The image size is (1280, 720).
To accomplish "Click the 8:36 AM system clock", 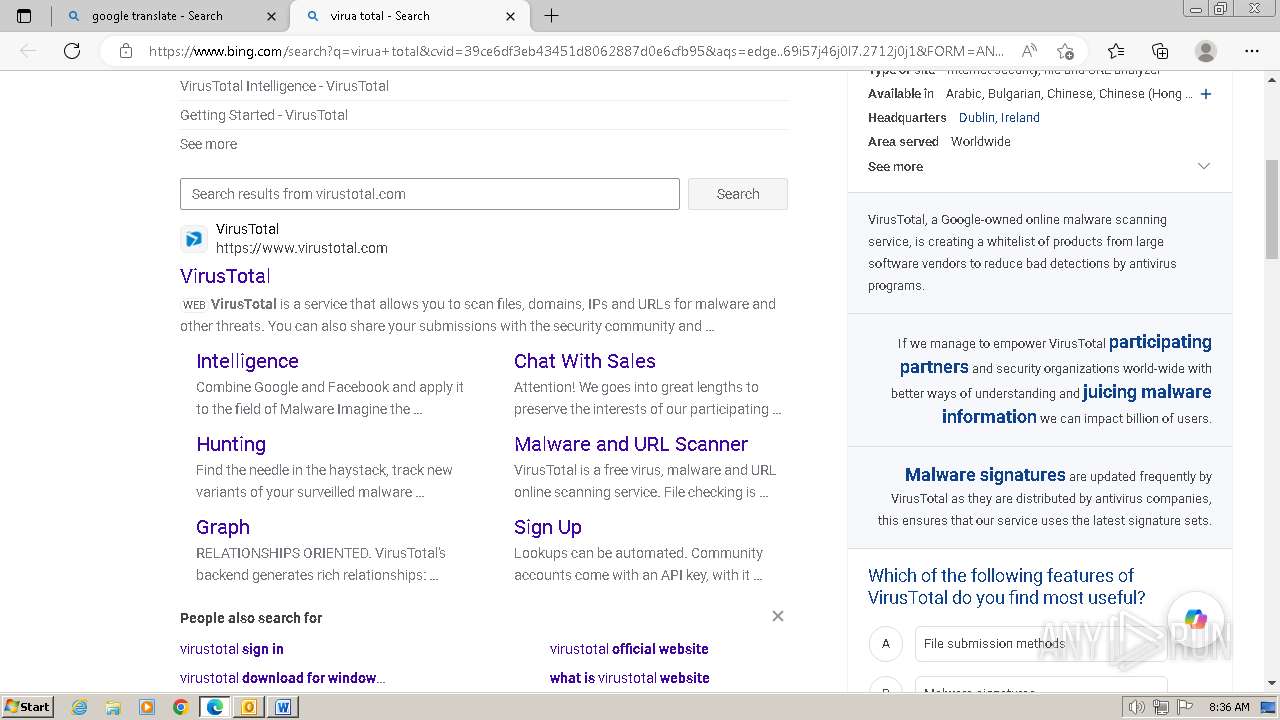I will coord(1229,707).
